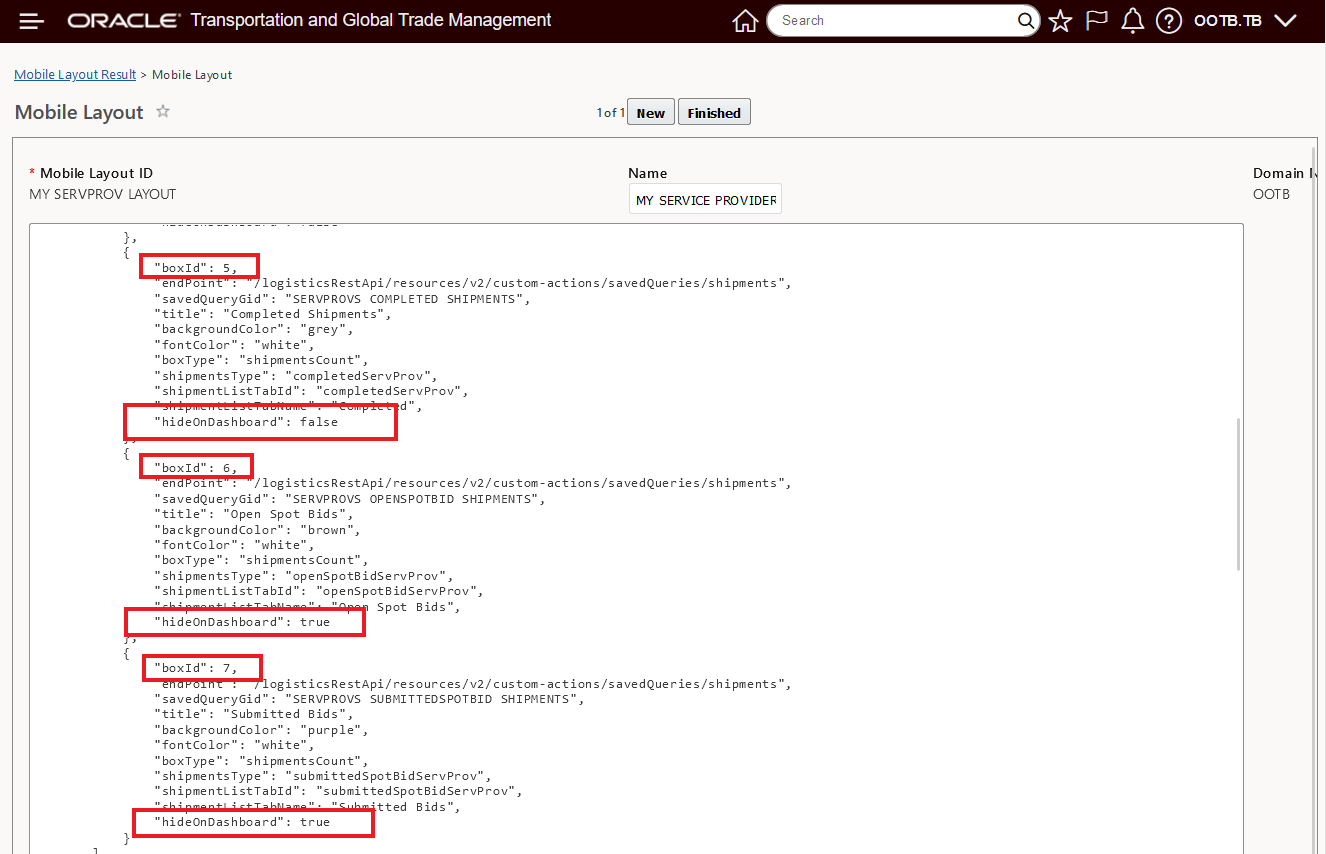Click the "shipmentListTabId": "submittedSpotBidServProv" line
Screen dimensions: 1326x854
pos(338,791)
